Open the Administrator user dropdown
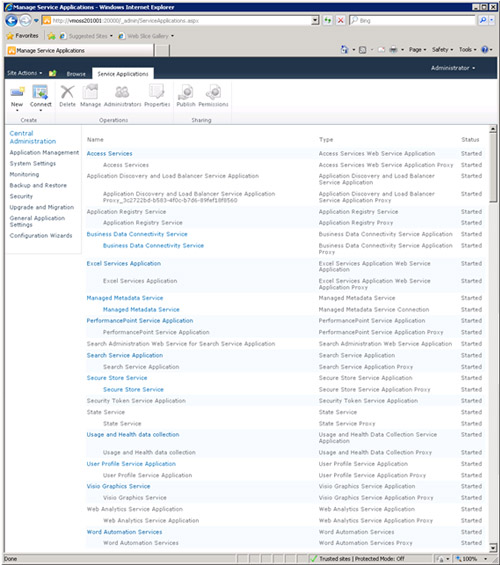500x565 pixels. tap(453, 68)
